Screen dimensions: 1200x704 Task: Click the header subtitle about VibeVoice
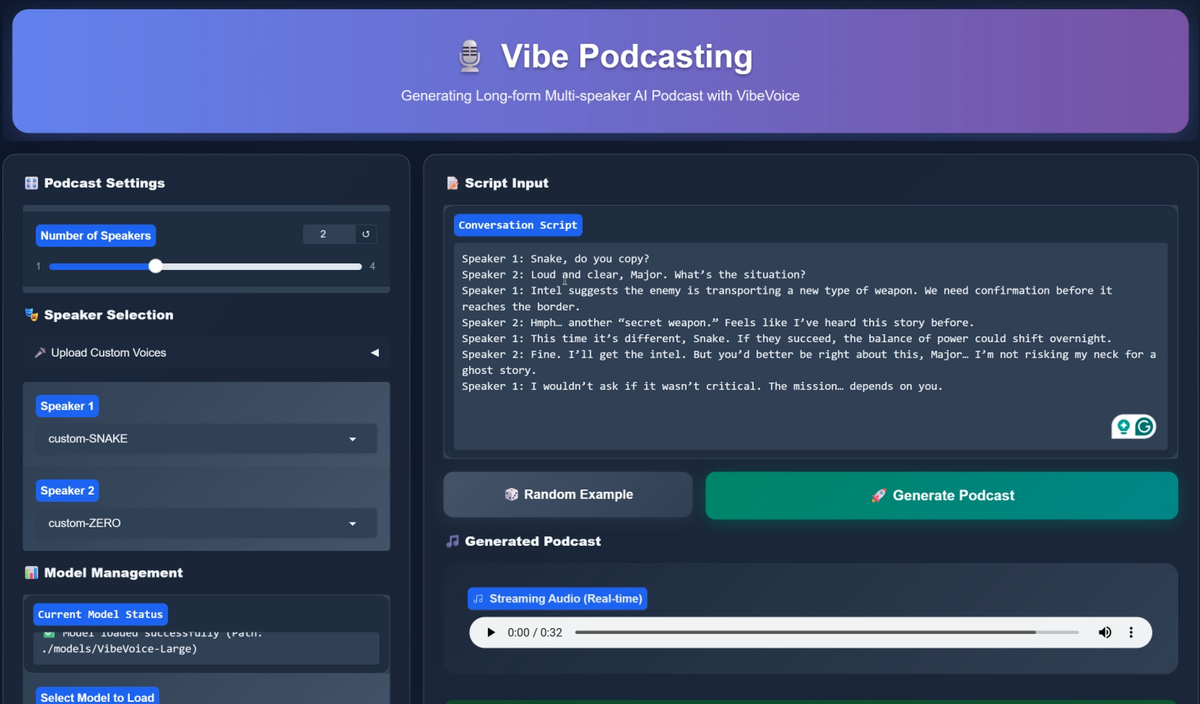point(600,96)
